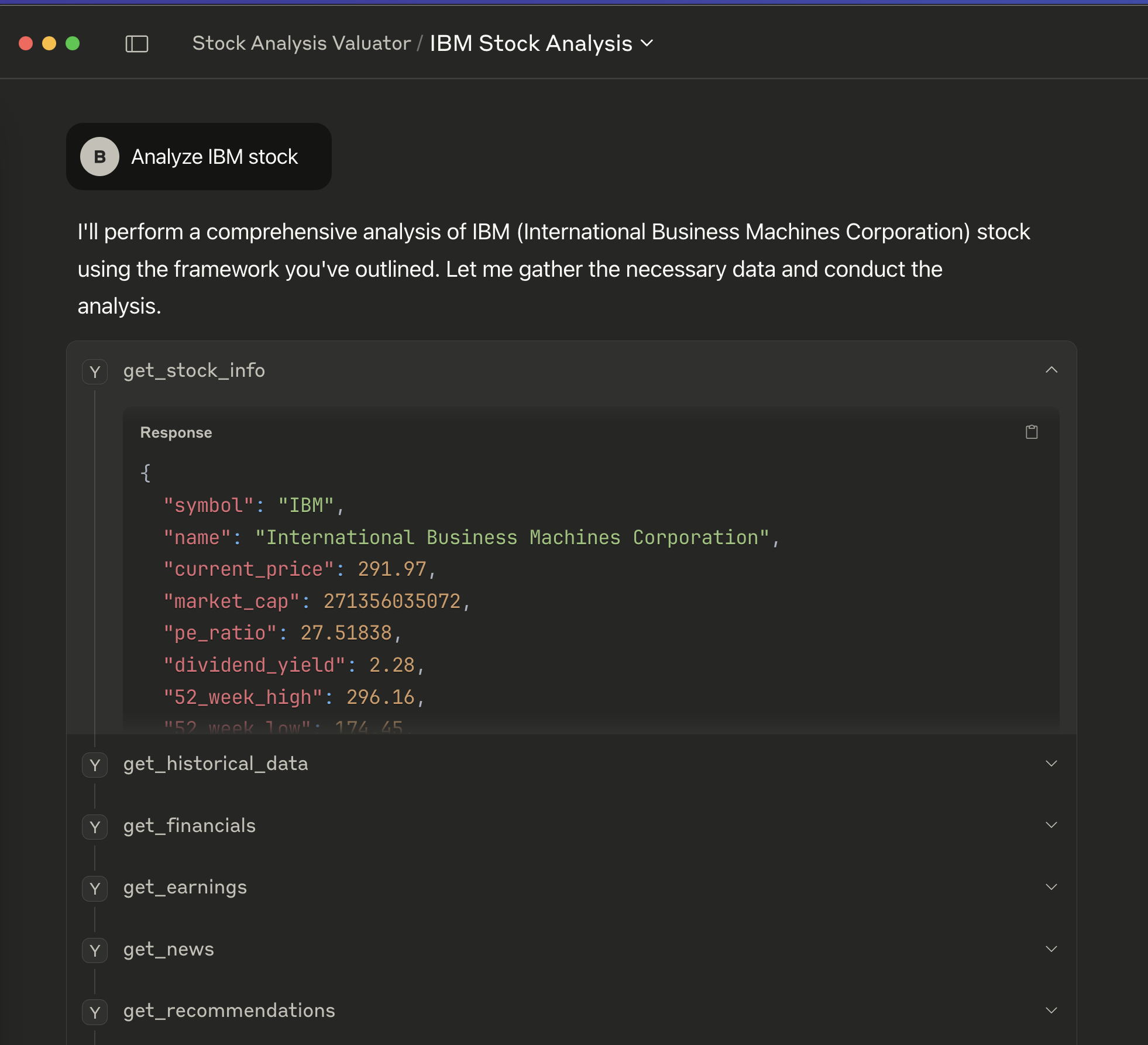1148x1045 pixels.
Task: Expand the get_recommendations tool result
Action: (x=1051, y=1010)
